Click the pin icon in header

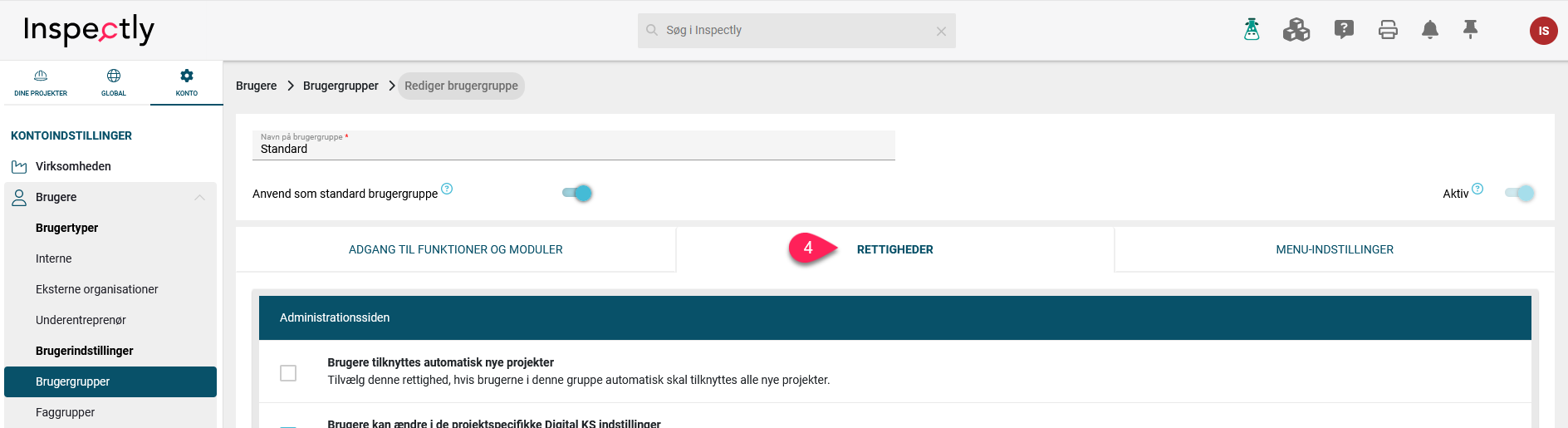(x=1470, y=30)
